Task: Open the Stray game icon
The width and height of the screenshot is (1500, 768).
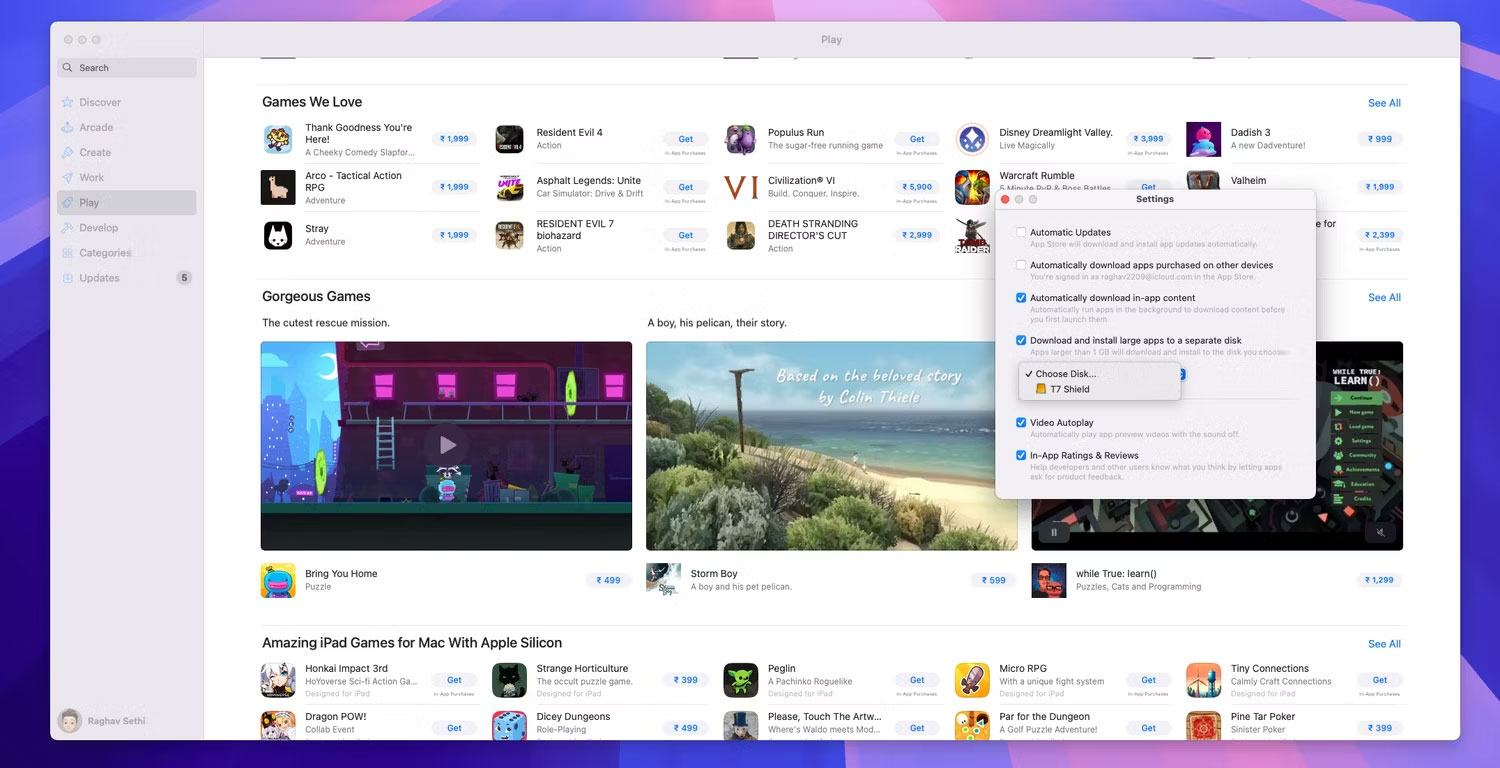Action: point(278,236)
